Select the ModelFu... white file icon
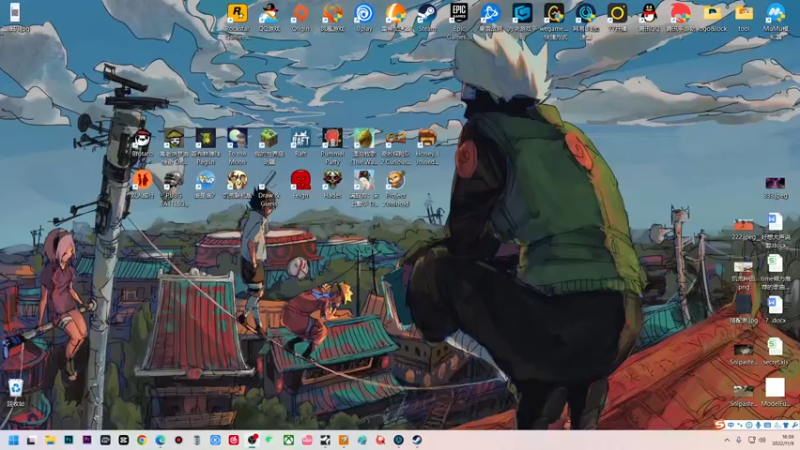Viewport: 800px width, 450px height. (x=775, y=388)
